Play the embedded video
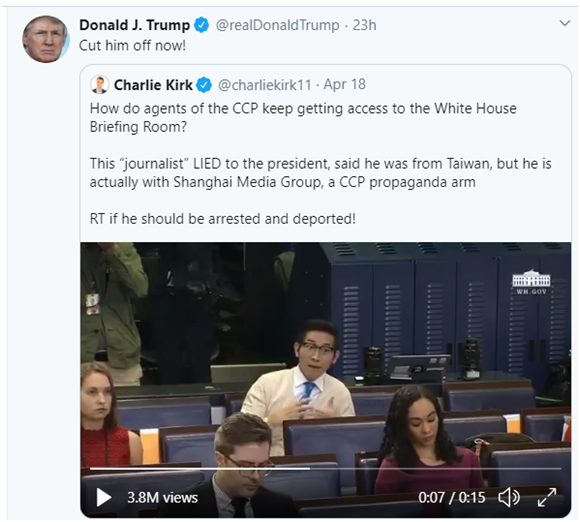This screenshot has height=522, width=580. point(104,498)
